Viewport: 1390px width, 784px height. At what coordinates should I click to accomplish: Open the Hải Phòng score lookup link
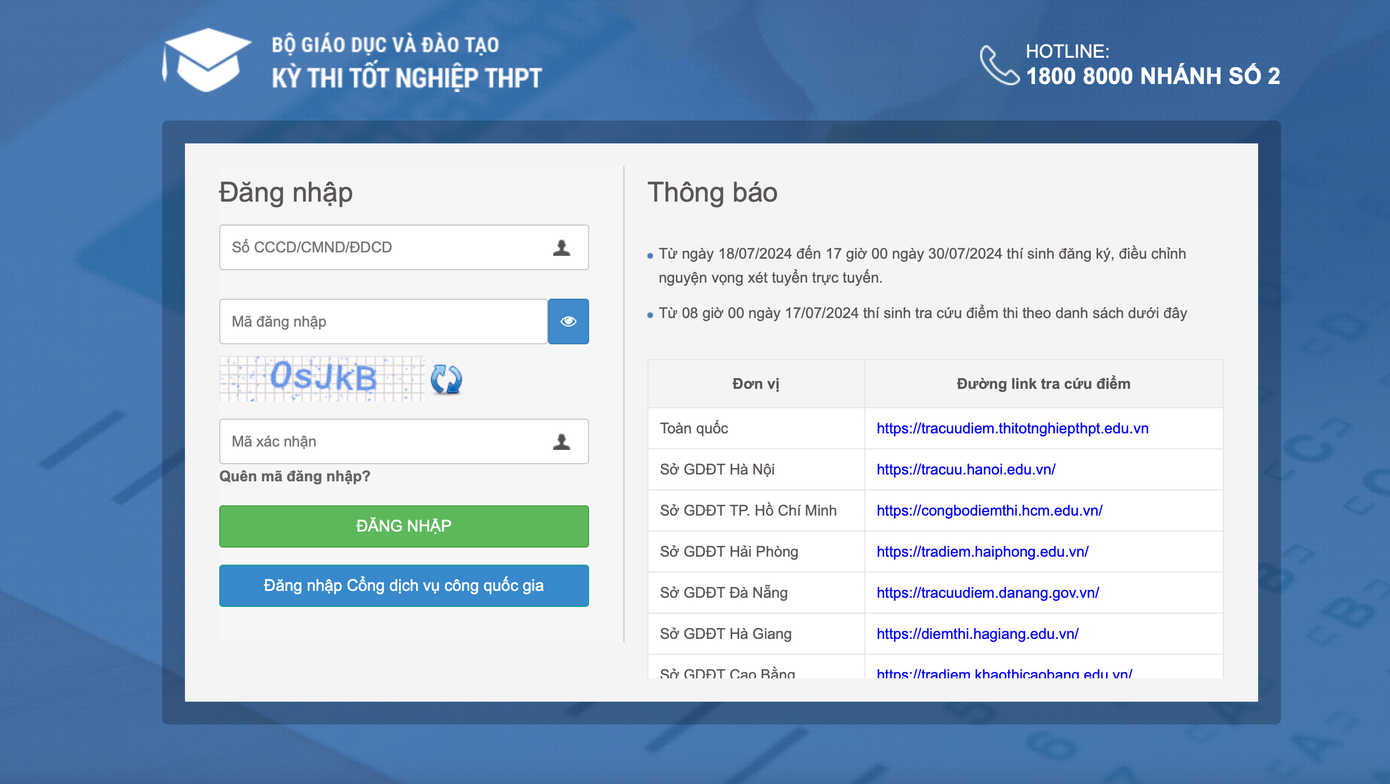[982, 552]
